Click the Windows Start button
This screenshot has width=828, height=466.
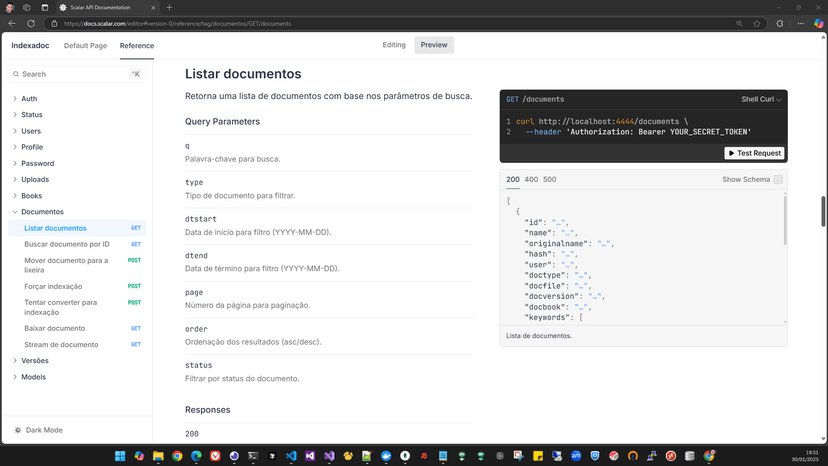(120, 456)
